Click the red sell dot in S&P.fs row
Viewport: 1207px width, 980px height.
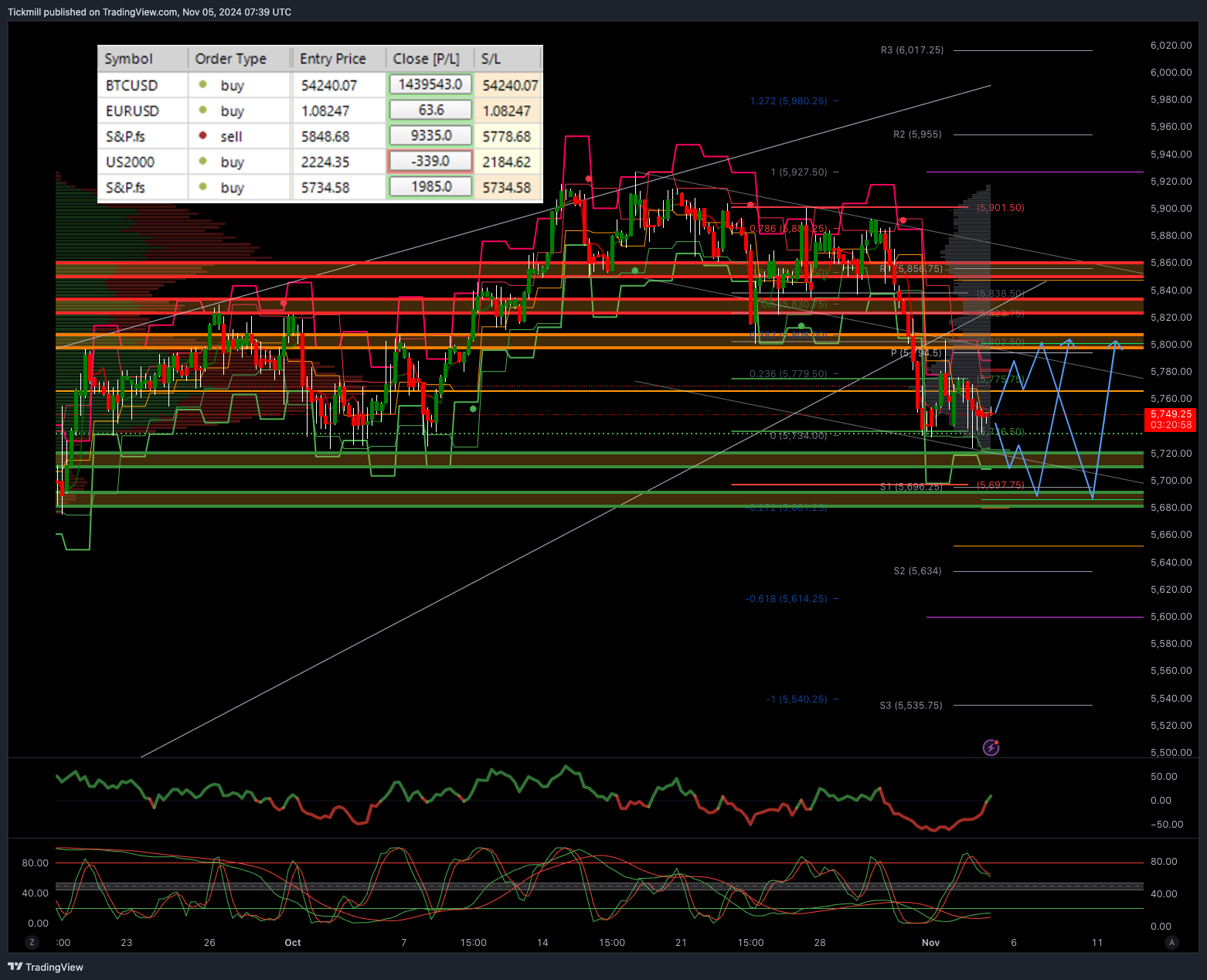pos(202,135)
